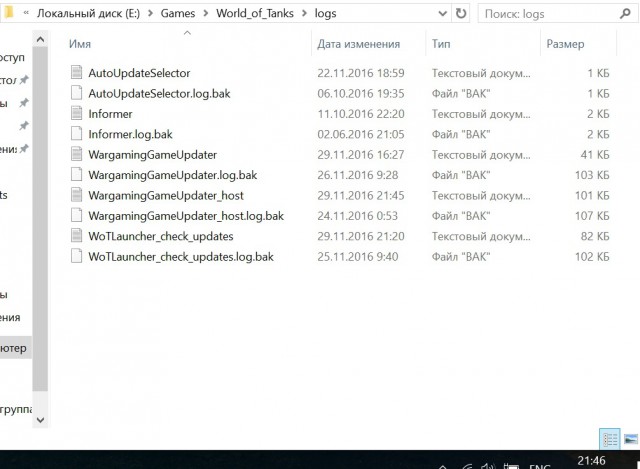
Task: Click the navigation pane scrollbar thumb
Action: tap(40, 219)
